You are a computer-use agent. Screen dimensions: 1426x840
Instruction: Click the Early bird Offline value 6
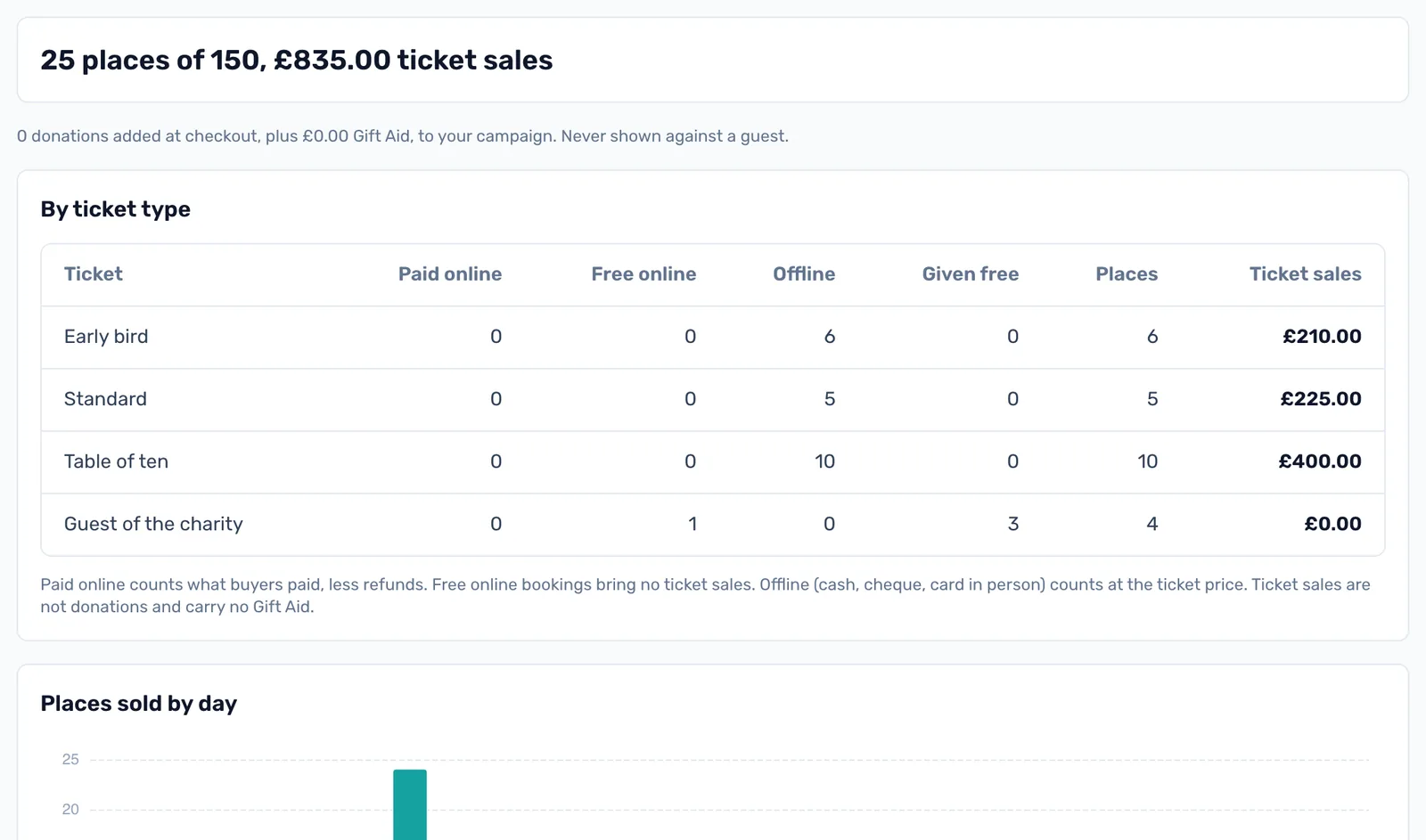click(830, 337)
